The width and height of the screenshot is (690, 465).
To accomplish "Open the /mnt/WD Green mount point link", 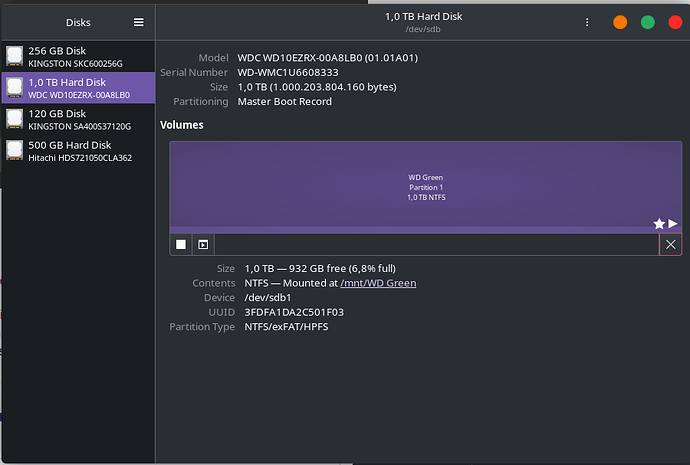I will click(x=378, y=283).
